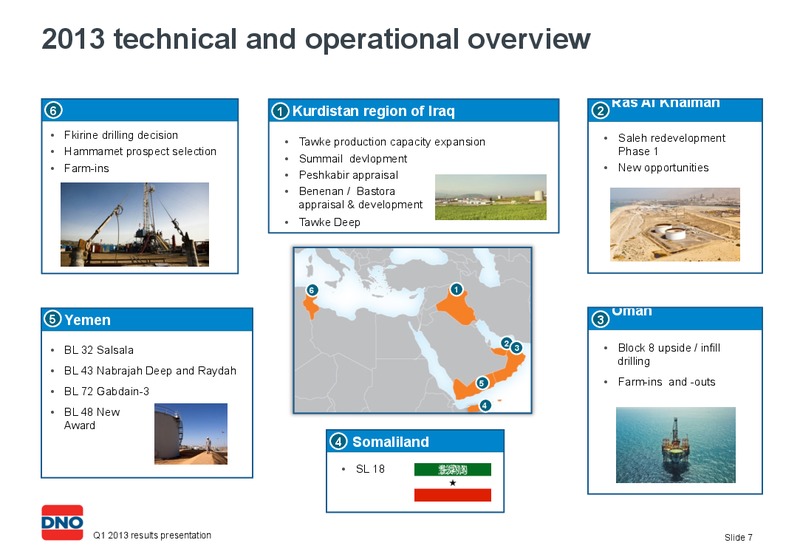Select map marker 6 over Tunisia
Viewport: 800px width, 554px height.
click(312, 290)
